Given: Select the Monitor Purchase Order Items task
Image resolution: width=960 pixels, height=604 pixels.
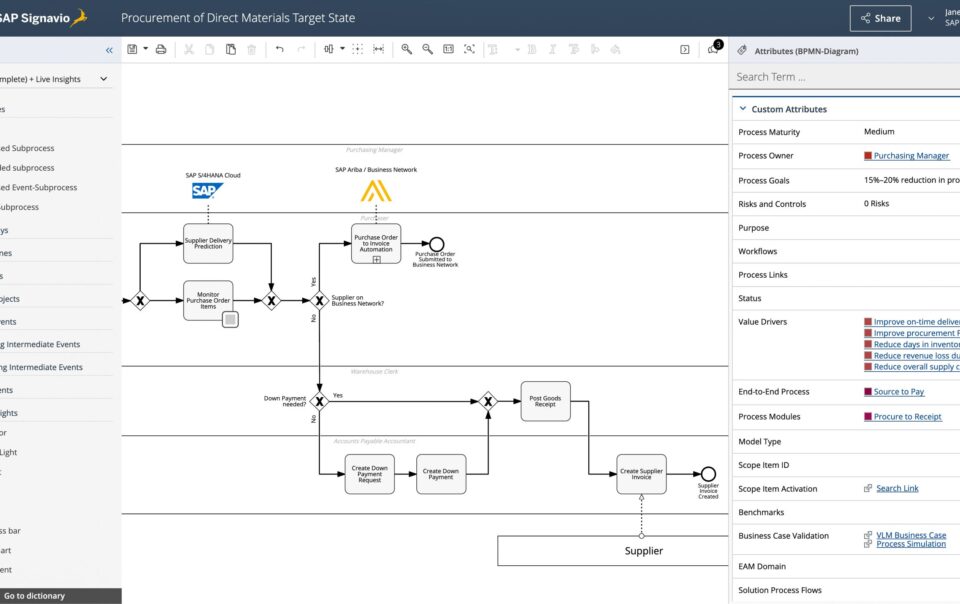Looking at the screenshot, I should point(208,300).
